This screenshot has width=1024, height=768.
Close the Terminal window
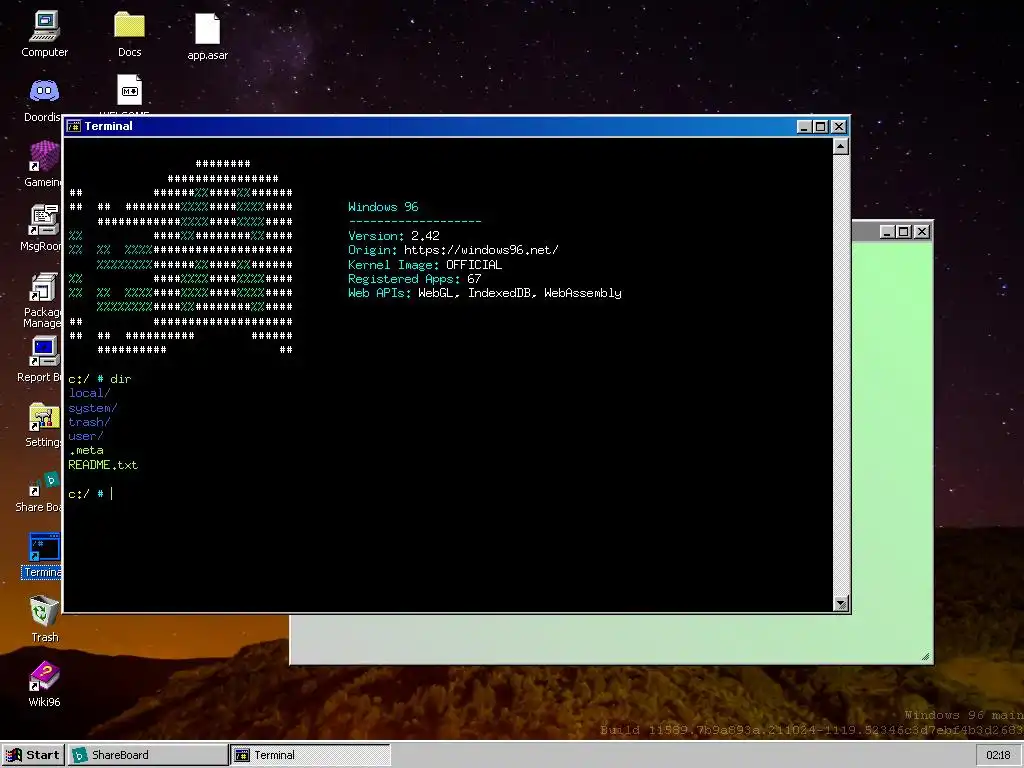click(839, 127)
